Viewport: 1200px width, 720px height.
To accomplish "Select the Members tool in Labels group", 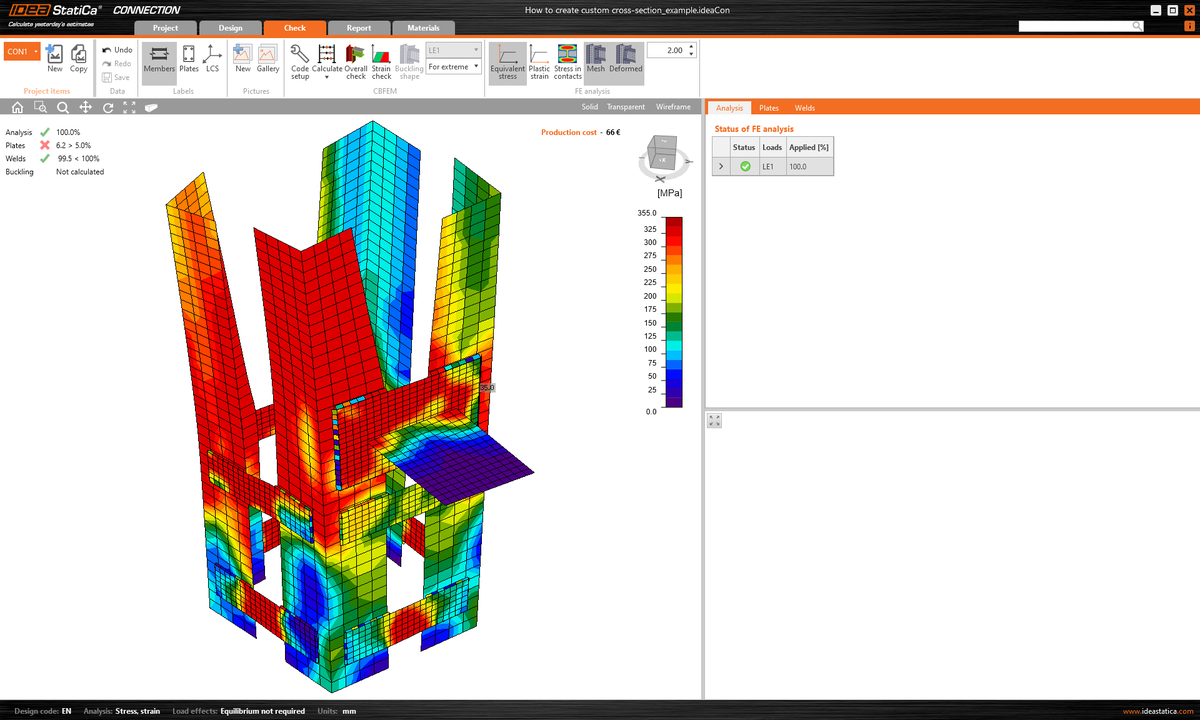I will 159,61.
